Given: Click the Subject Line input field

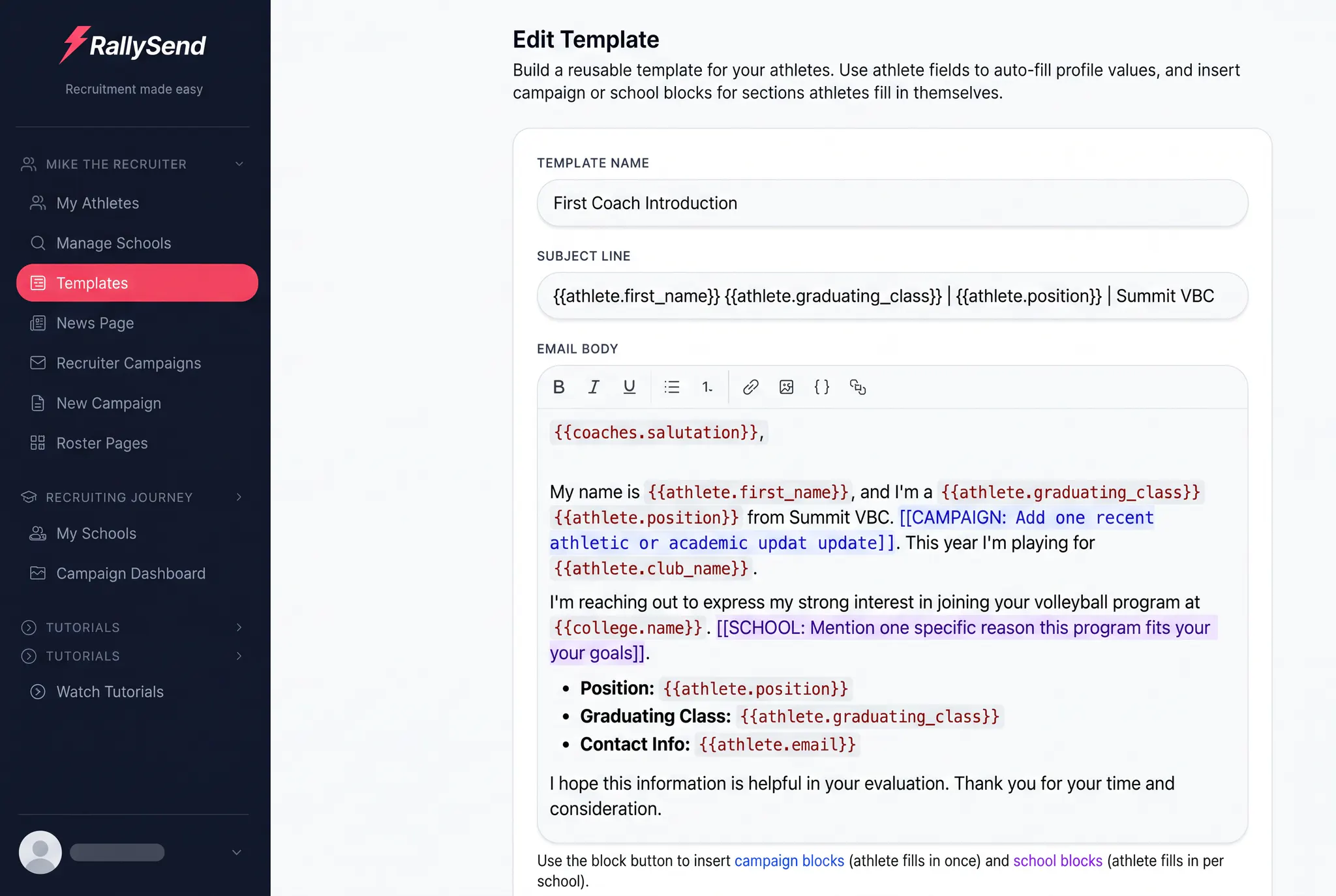Looking at the screenshot, I should [x=892, y=295].
